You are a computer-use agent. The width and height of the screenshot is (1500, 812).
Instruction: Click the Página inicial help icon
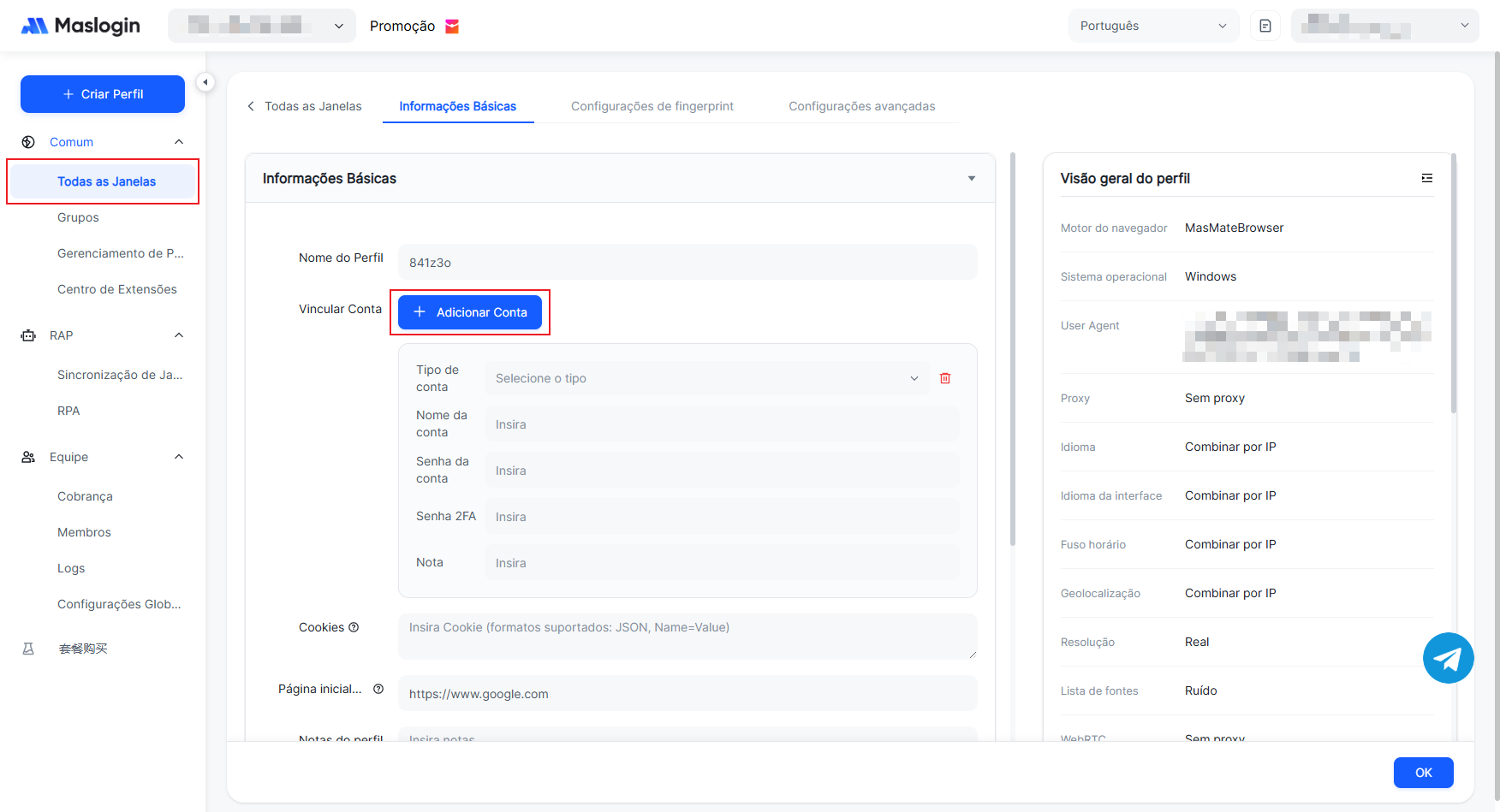click(378, 689)
